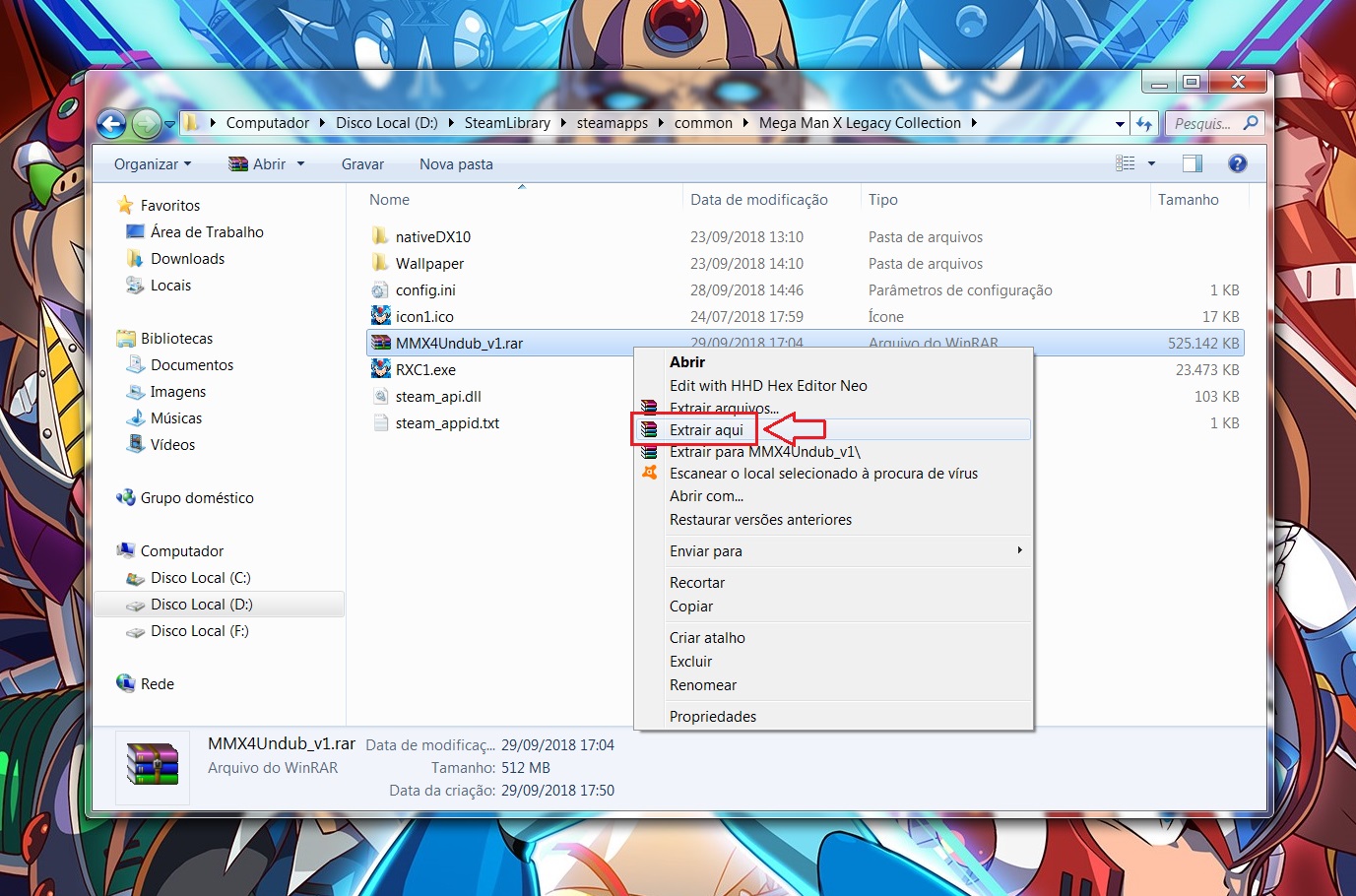Open recent pages dropdown beside Forward arrow

pyautogui.click(x=169, y=124)
